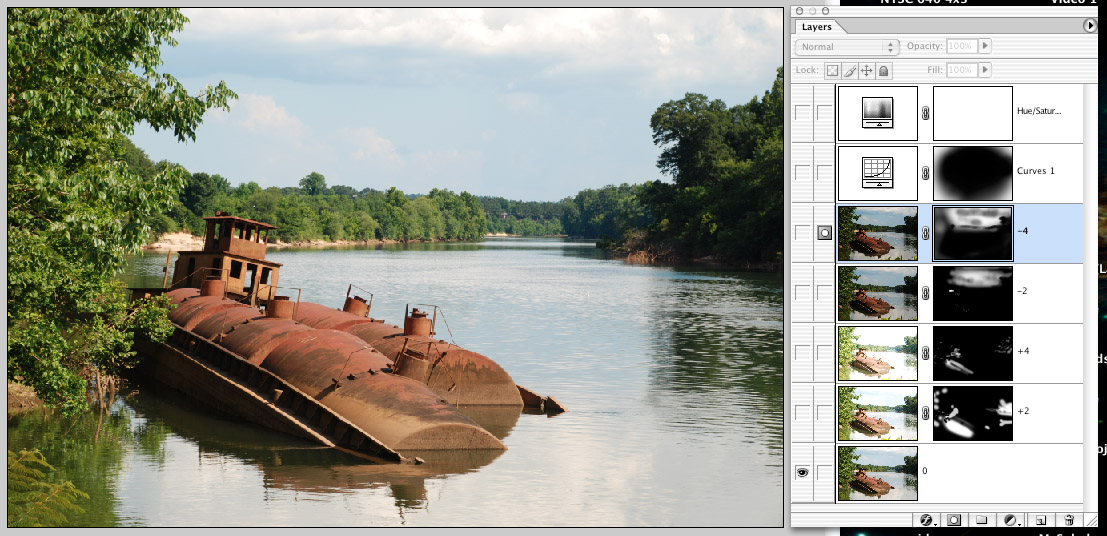Click the +2 layer mask thumbnail

pyautogui.click(x=972, y=413)
